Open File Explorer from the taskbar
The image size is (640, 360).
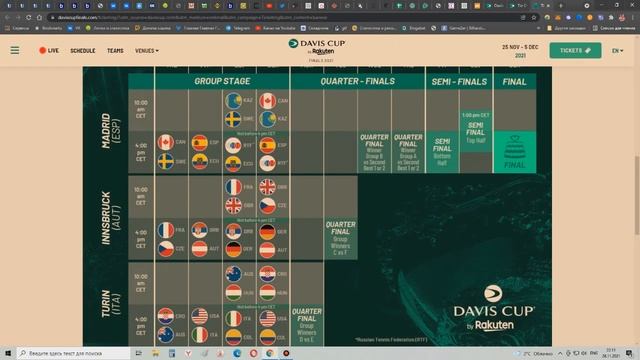point(155,353)
